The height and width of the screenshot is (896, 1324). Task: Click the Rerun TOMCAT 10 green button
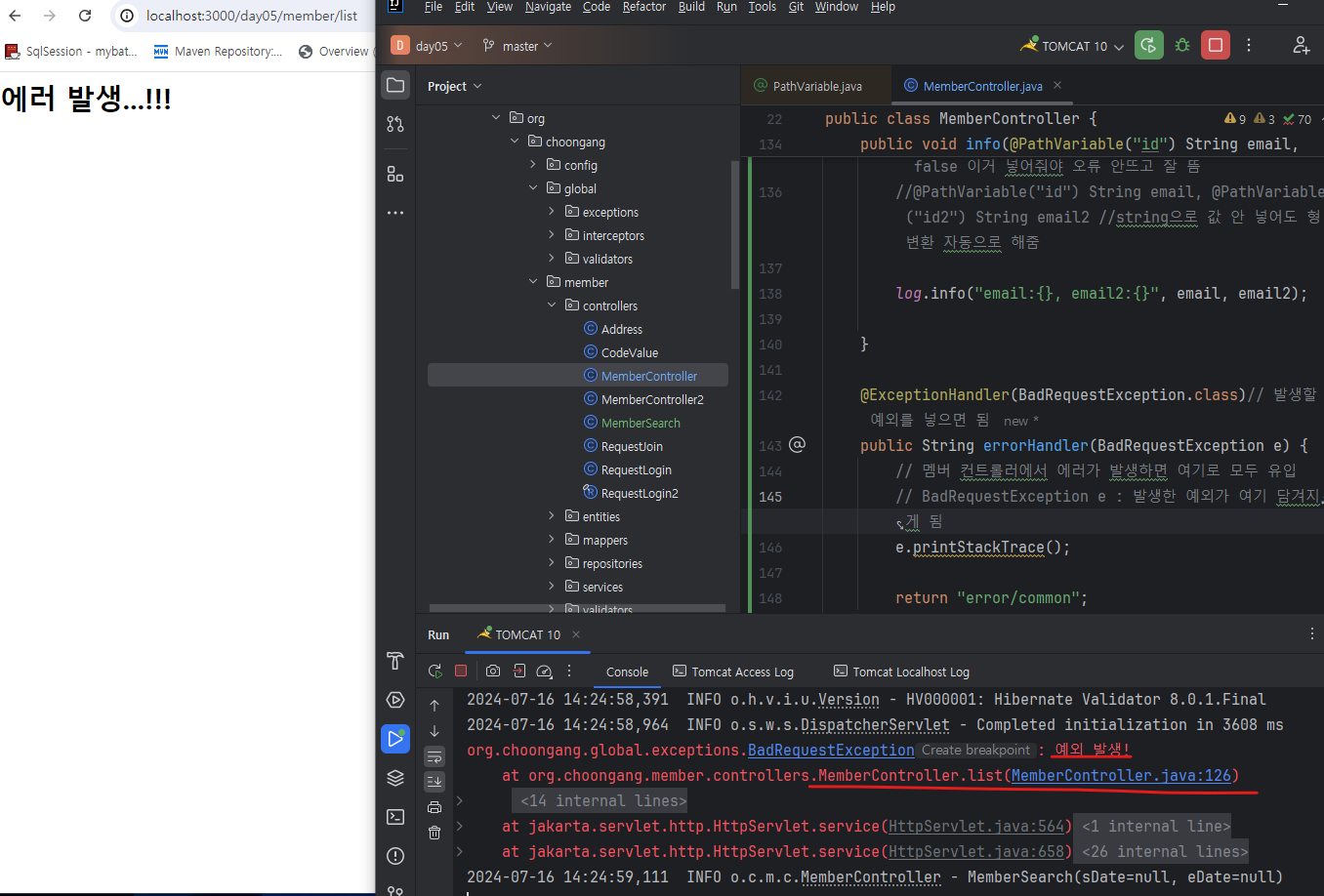click(x=1148, y=46)
